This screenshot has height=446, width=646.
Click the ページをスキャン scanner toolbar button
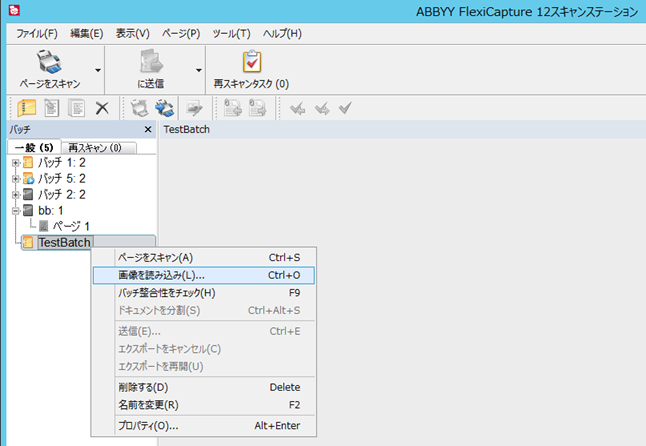50,70
